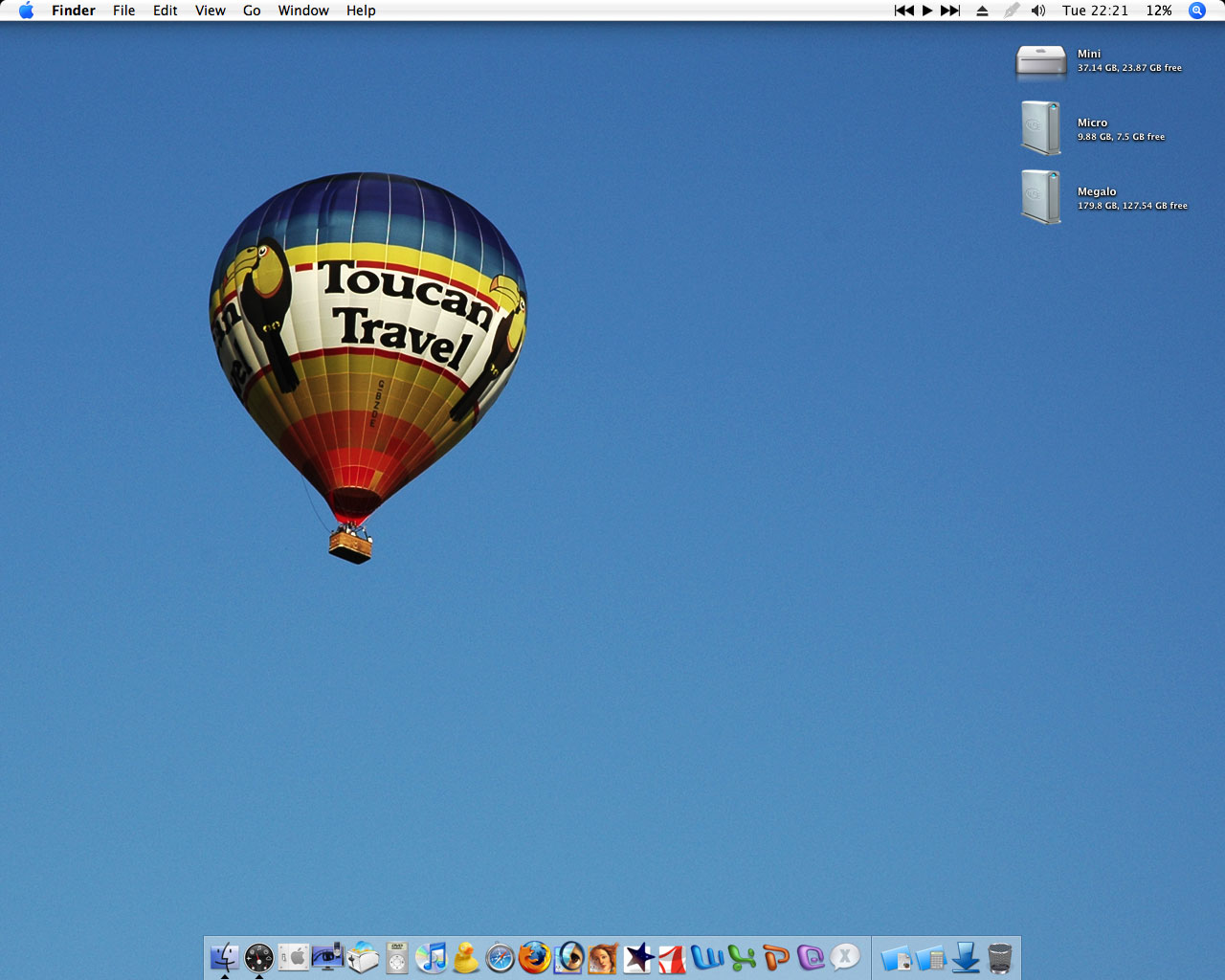The height and width of the screenshot is (980, 1225).
Task: Open the first blue folder in the Dock
Action: 897,958
